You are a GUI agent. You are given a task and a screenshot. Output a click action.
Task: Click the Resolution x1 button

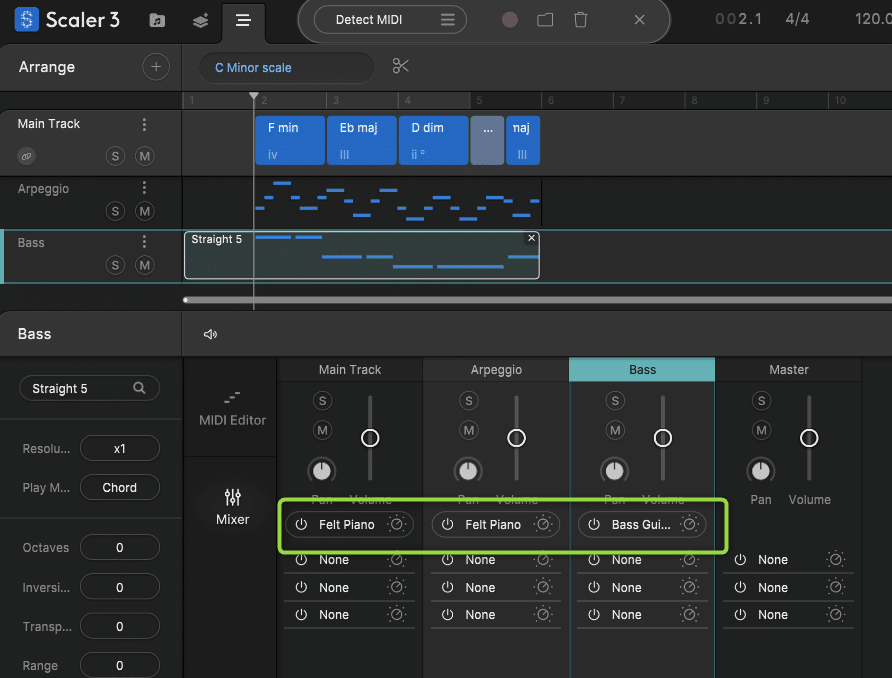coord(119,449)
